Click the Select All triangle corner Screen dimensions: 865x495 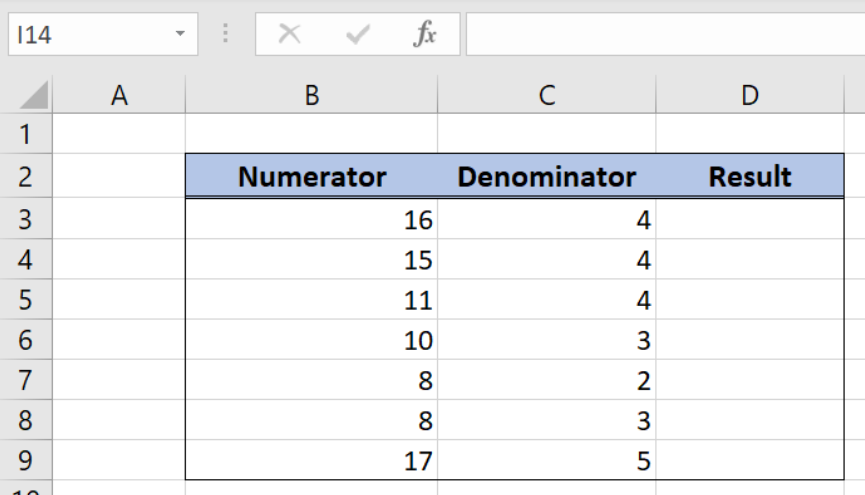pyautogui.click(x=34, y=95)
